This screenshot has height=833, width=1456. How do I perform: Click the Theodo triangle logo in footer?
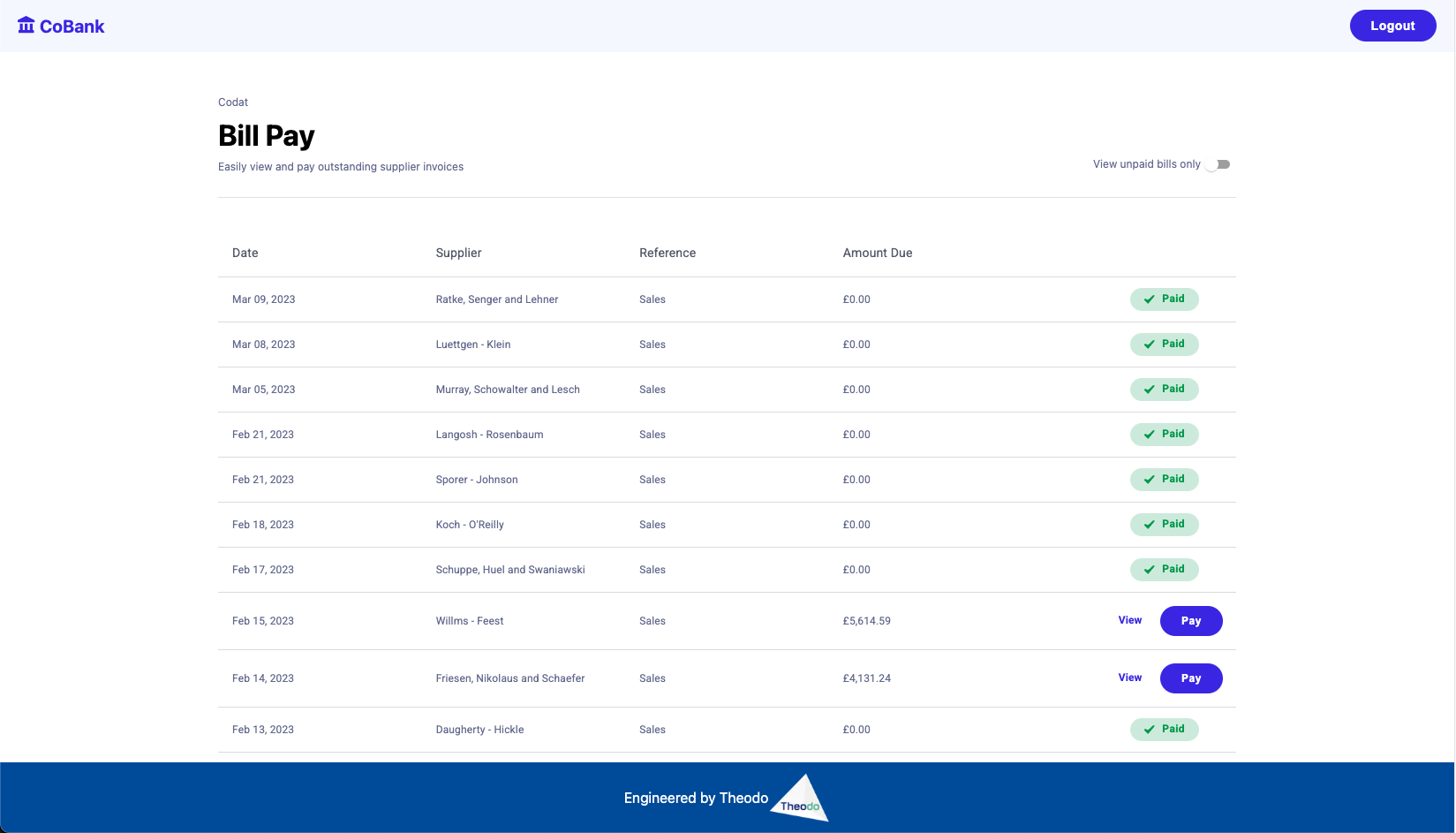point(800,799)
